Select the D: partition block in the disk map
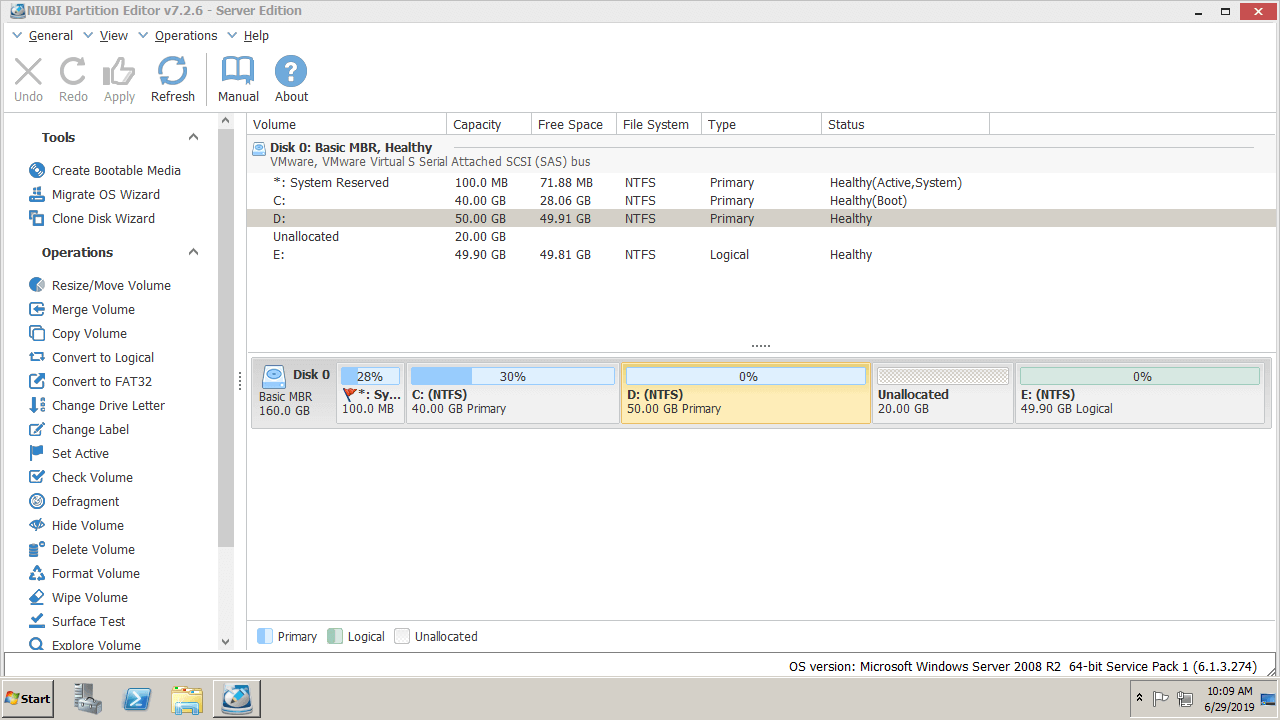The width and height of the screenshot is (1280, 720). click(x=745, y=394)
